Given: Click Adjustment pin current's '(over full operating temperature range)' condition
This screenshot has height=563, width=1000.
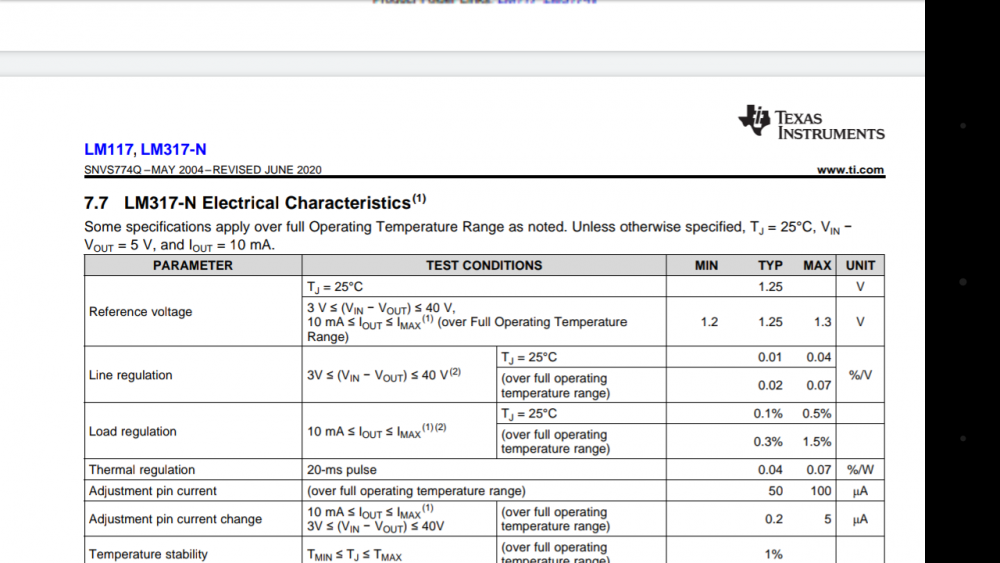Looking at the screenshot, I should [x=416, y=491].
